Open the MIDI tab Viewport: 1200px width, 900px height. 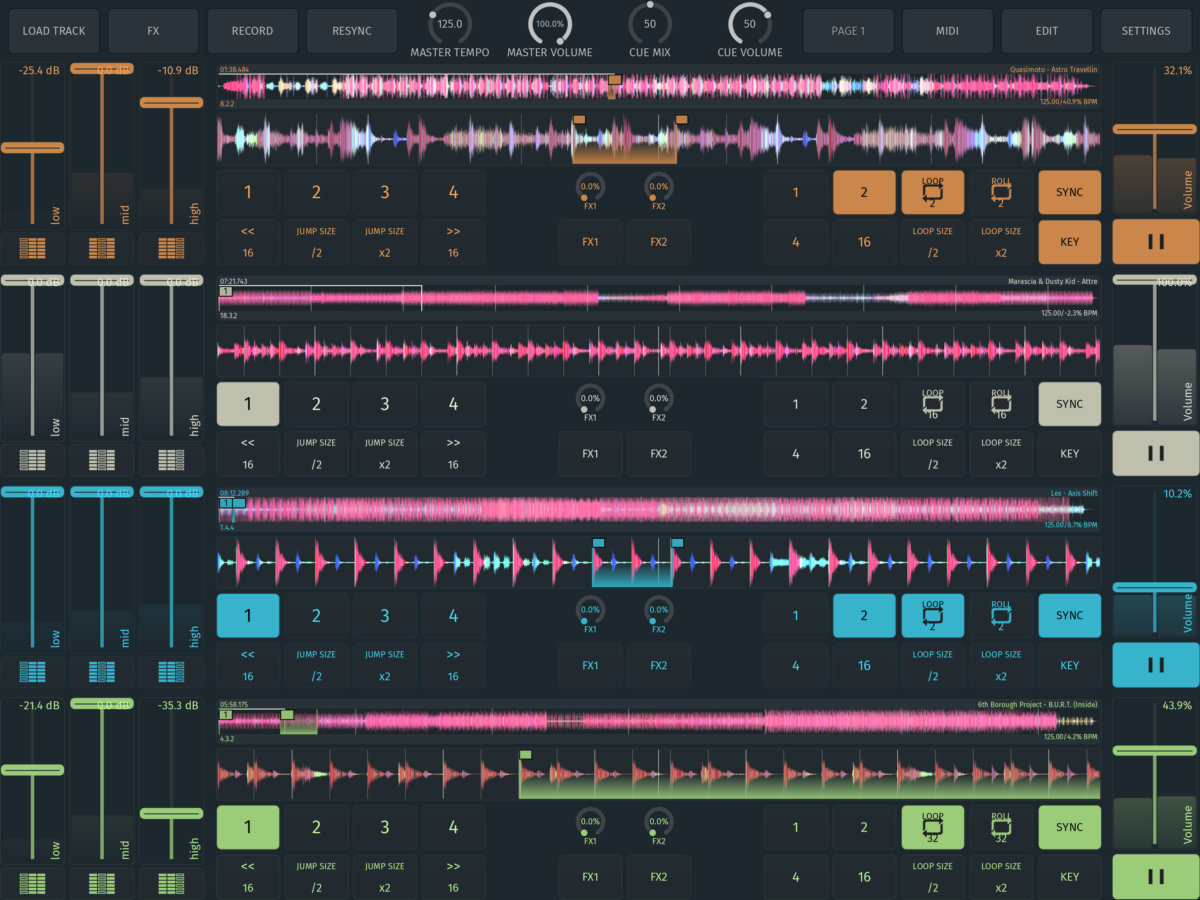[x=947, y=31]
